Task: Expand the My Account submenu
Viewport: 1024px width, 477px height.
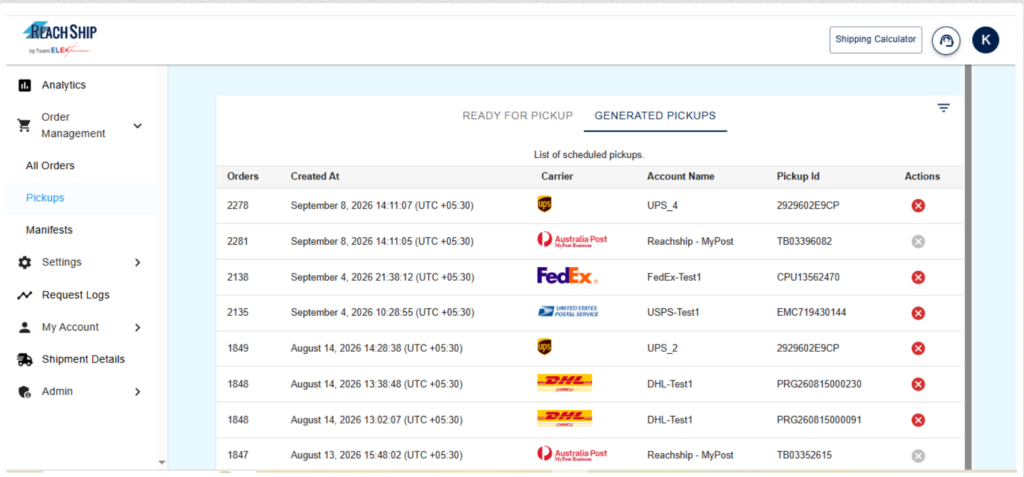Action: tap(137, 327)
